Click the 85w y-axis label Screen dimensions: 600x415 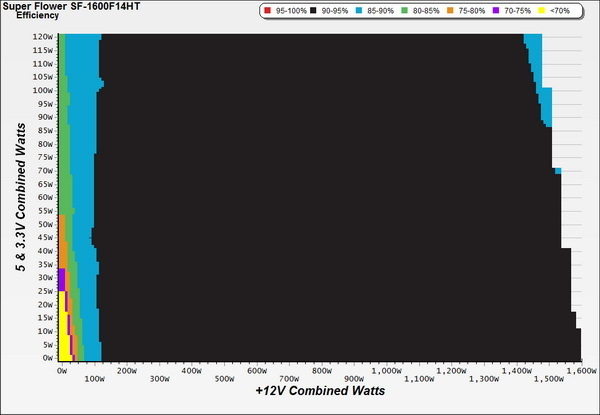tap(45, 130)
